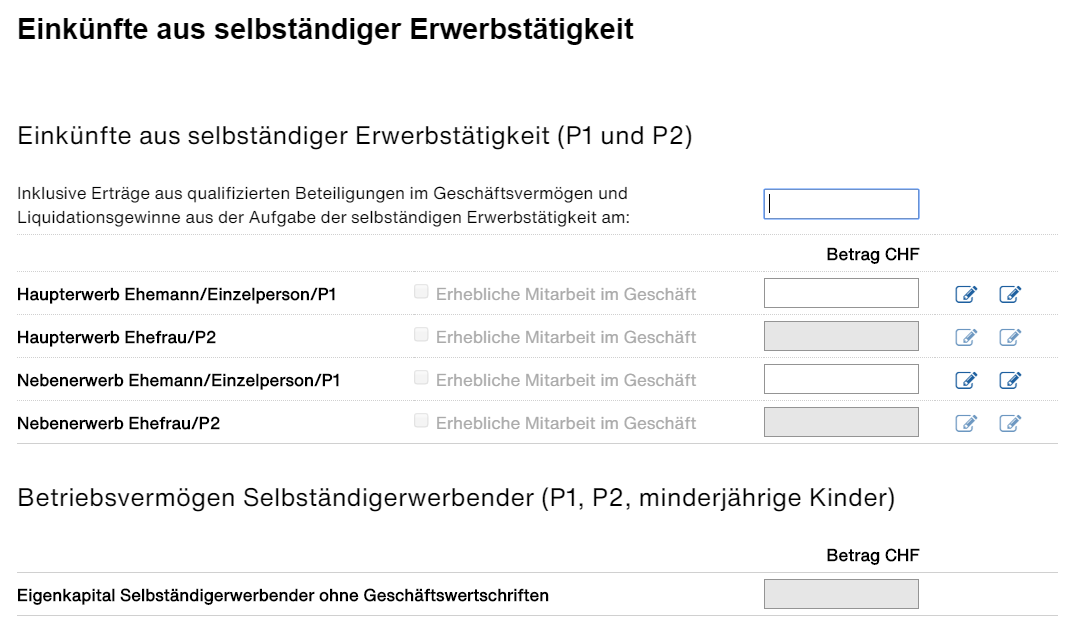Tick Erhebliche Mitarbeit checkbox for Haupterwerb Ehemann/Einzelperson/P1
Screen dimensions: 1078x636
point(421,292)
